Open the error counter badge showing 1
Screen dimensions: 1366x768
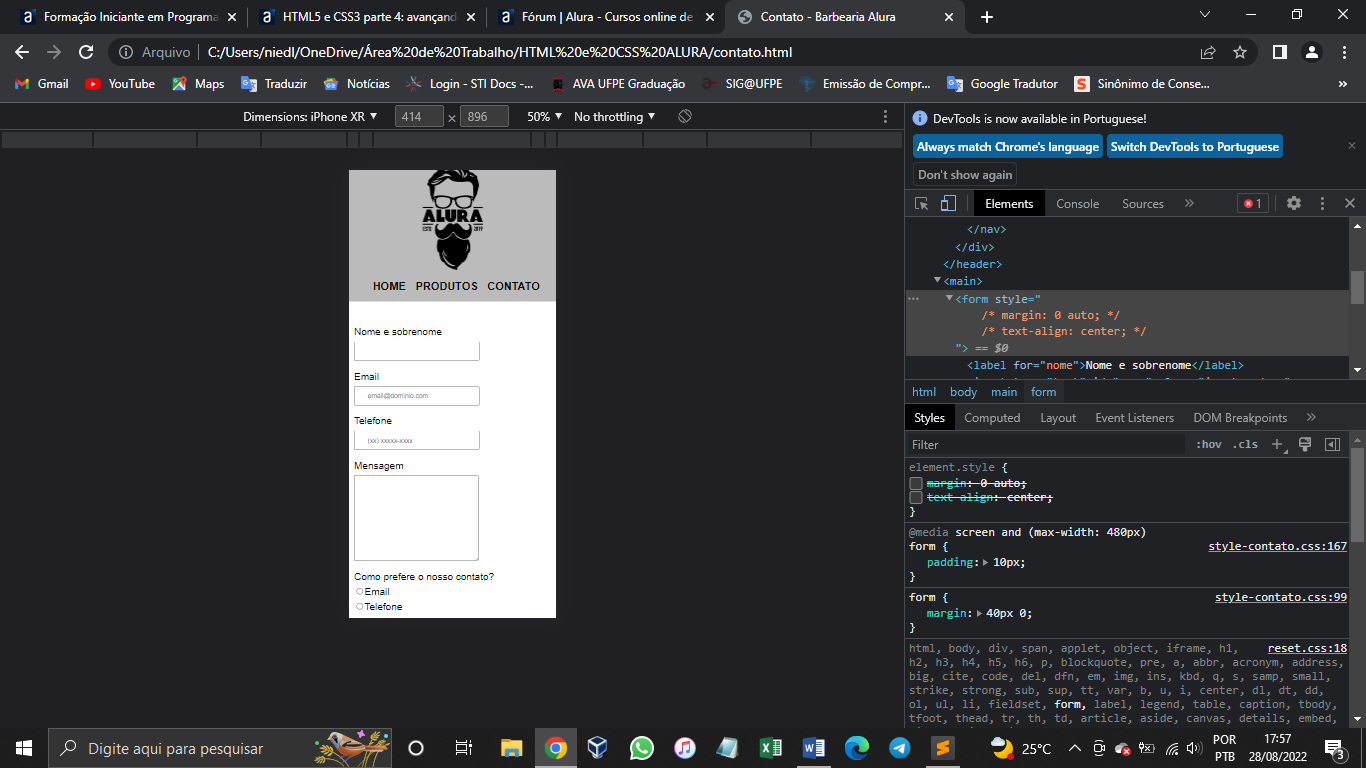(x=1252, y=203)
